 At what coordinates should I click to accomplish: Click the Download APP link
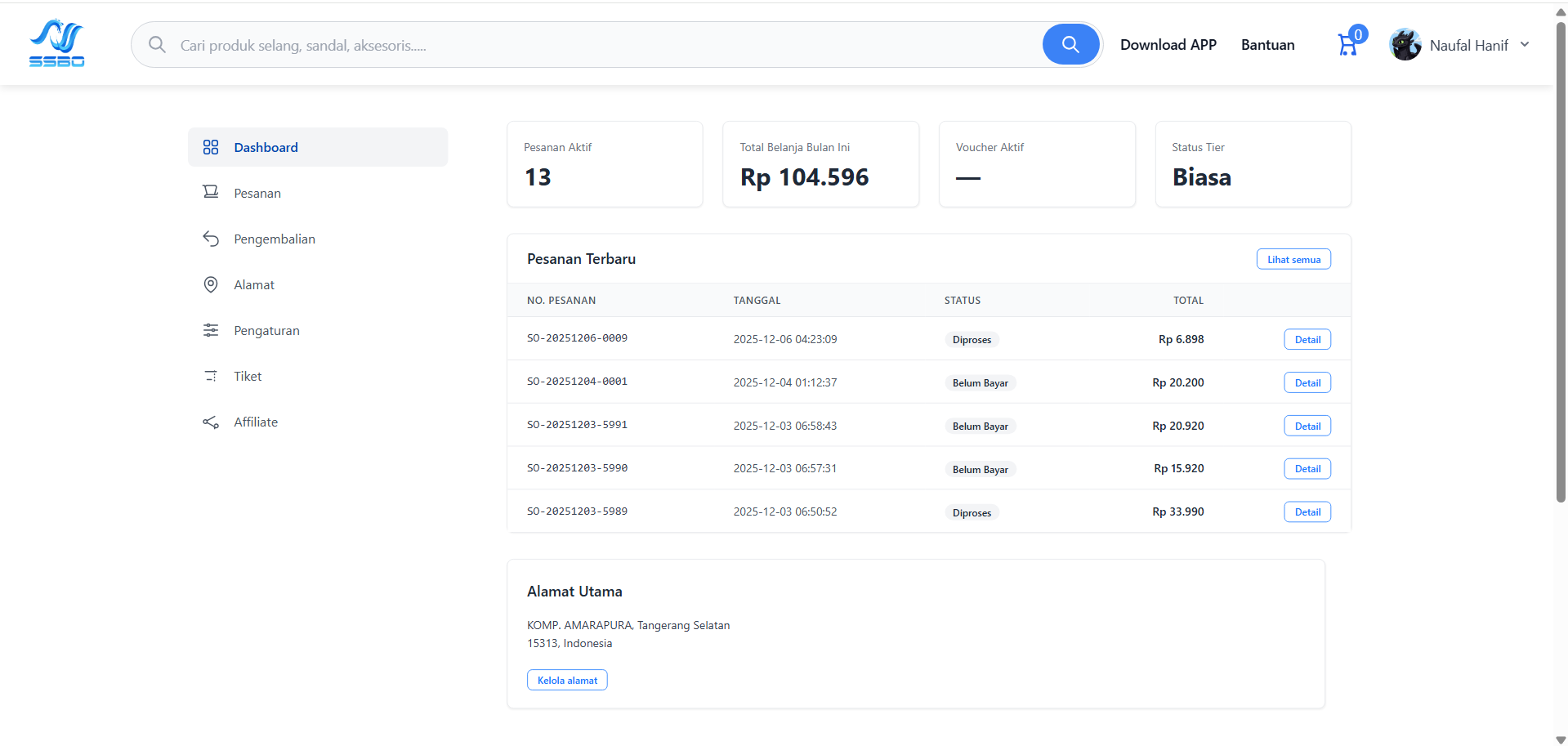[x=1168, y=45]
